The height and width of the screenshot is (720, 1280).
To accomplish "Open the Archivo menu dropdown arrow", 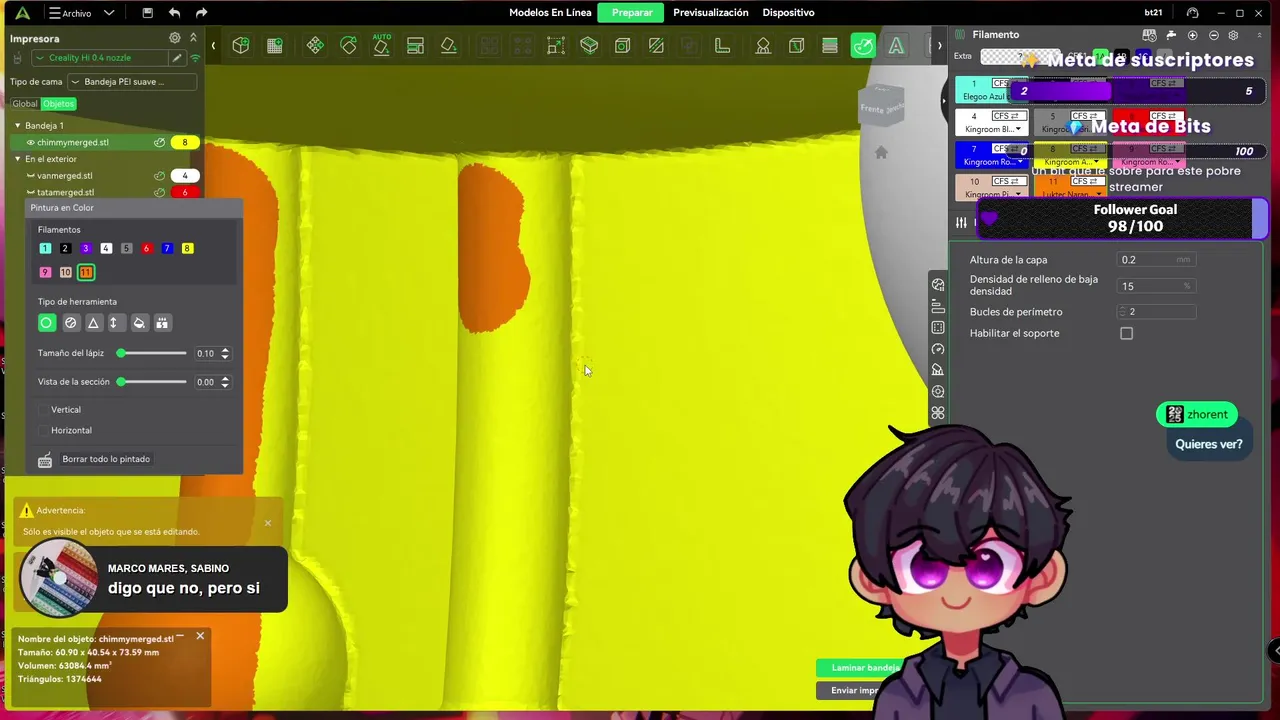I will [109, 13].
